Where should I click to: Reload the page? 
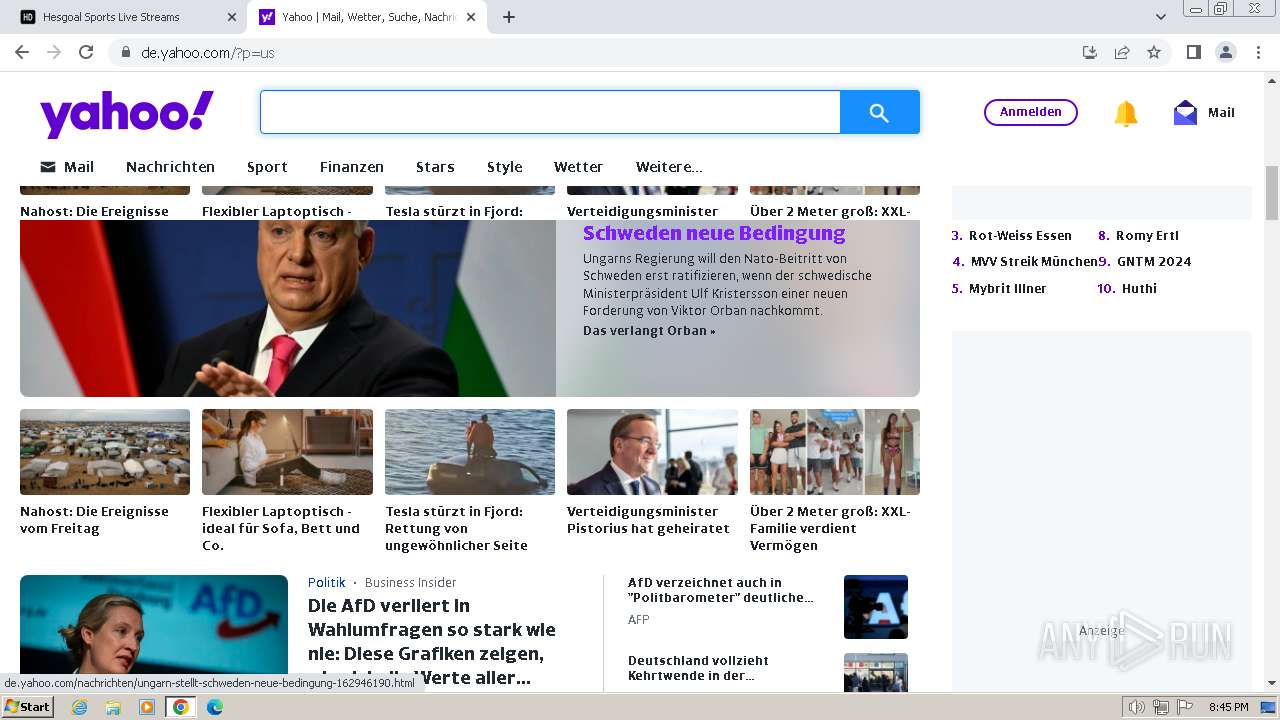click(x=86, y=52)
